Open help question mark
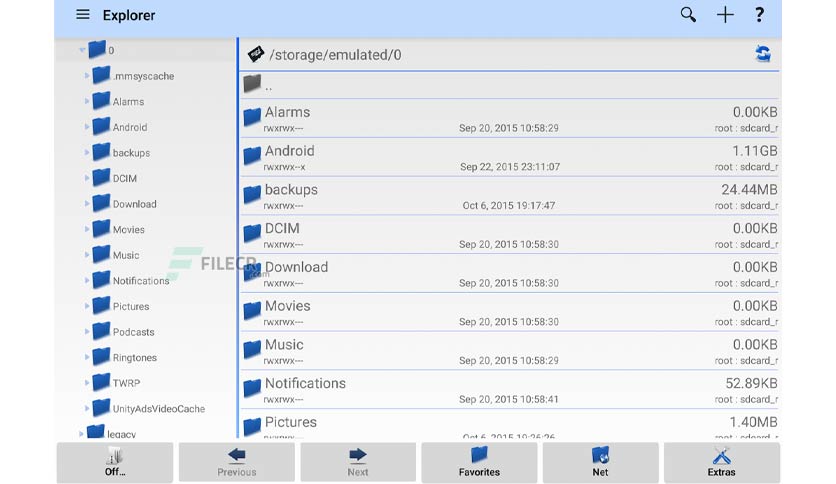Image resolution: width=836 pixels, height=484 pixels. pyautogui.click(x=759, y=14)
